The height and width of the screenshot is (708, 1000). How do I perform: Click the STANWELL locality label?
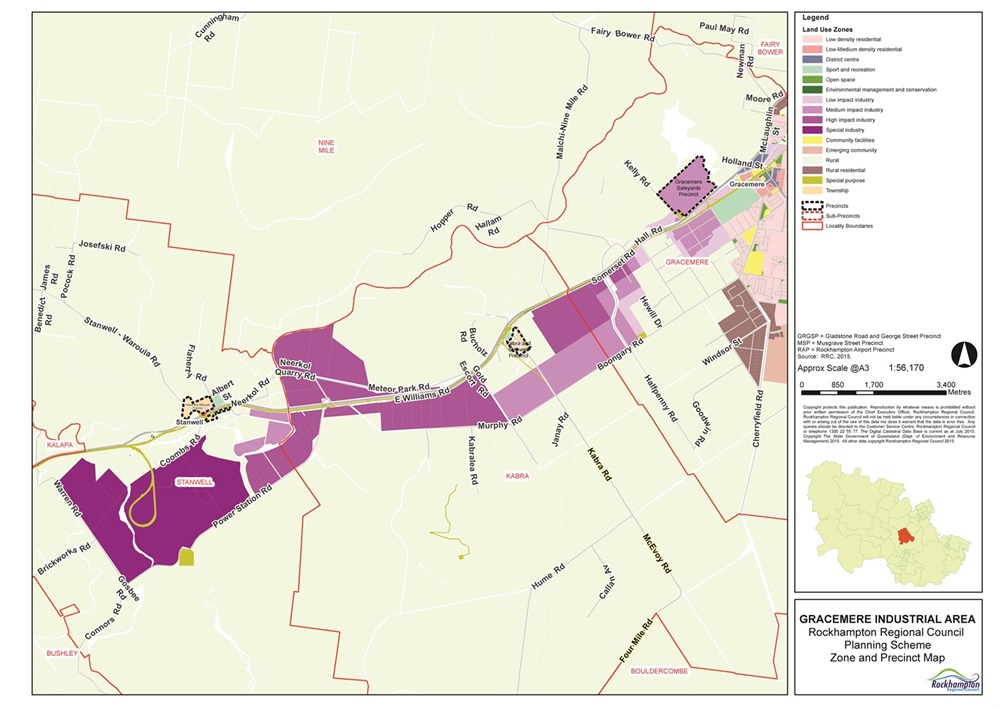tap(196, 483)
